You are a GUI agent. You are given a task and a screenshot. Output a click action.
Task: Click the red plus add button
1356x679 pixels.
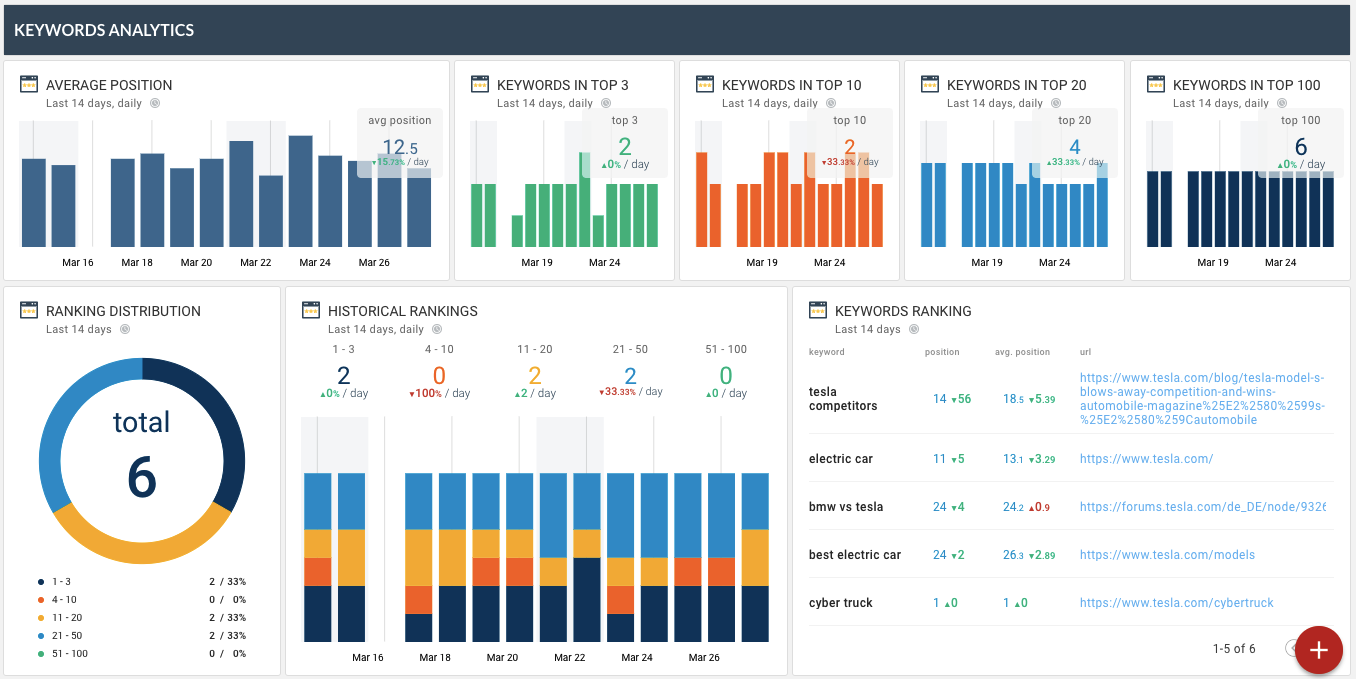click(x=1318, y=650)
